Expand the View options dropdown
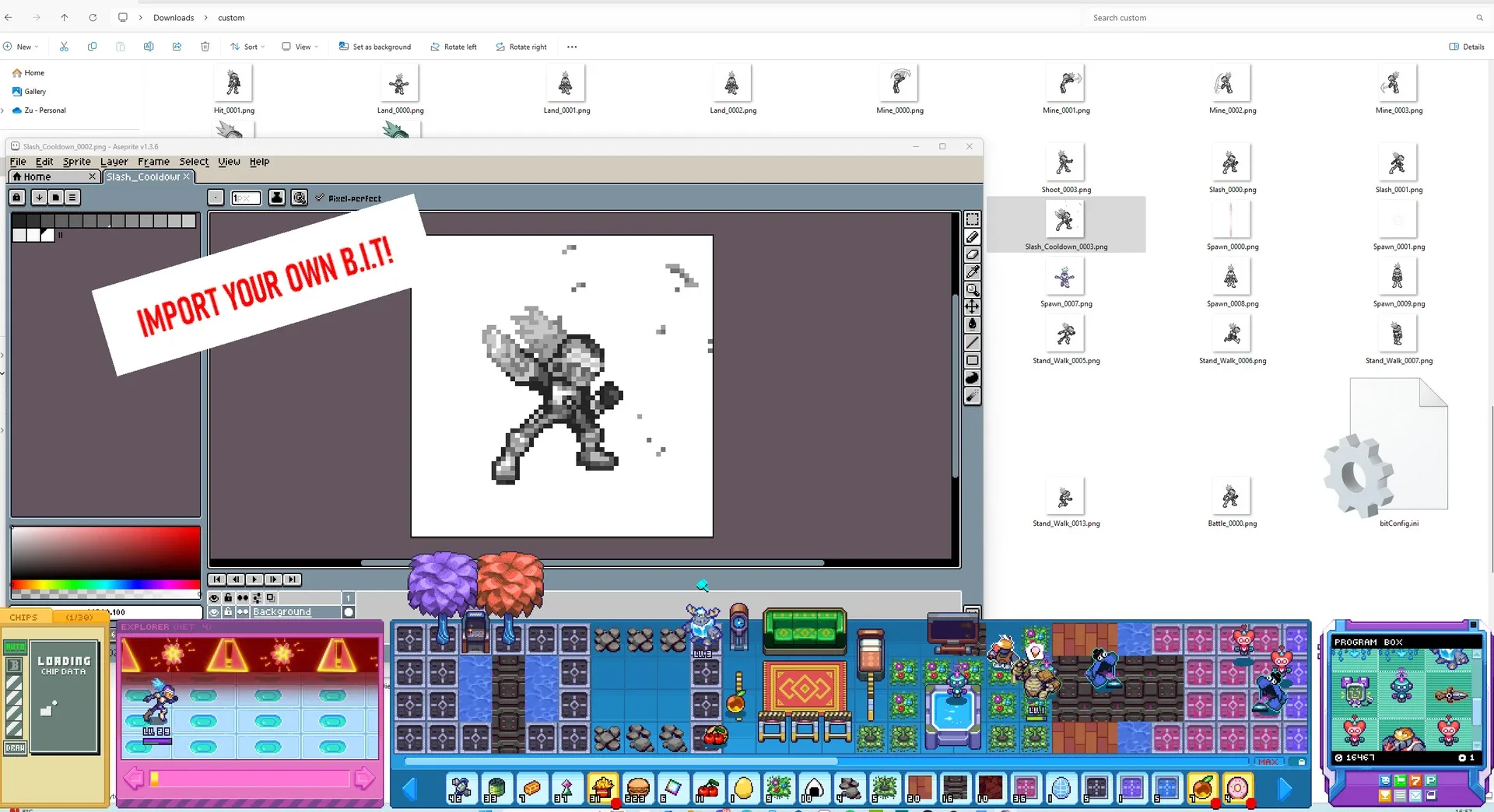Screen dimensions: 1494x812 (300, 47)
